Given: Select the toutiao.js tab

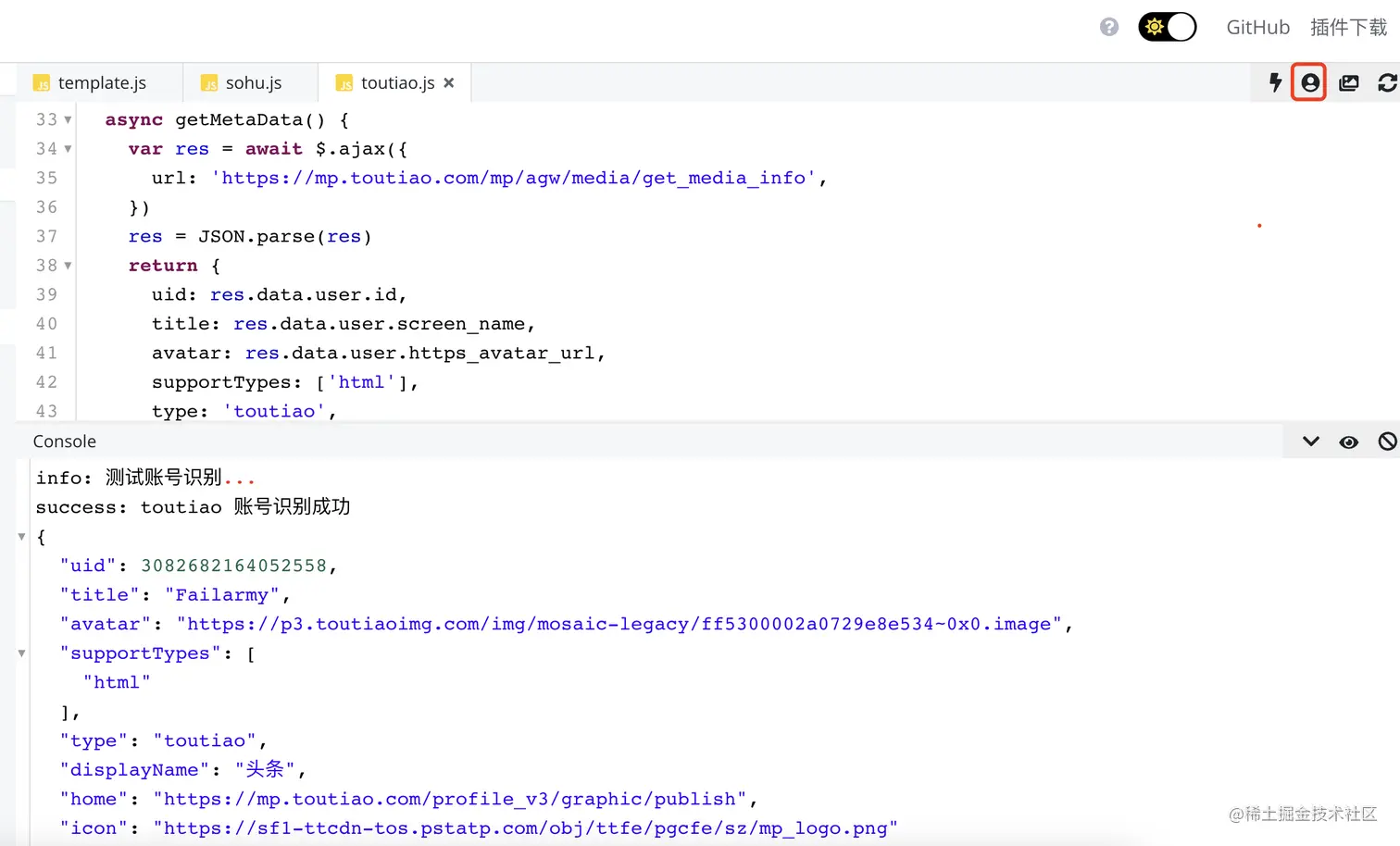Looking at the screenshot, I should tap(396, 82).
